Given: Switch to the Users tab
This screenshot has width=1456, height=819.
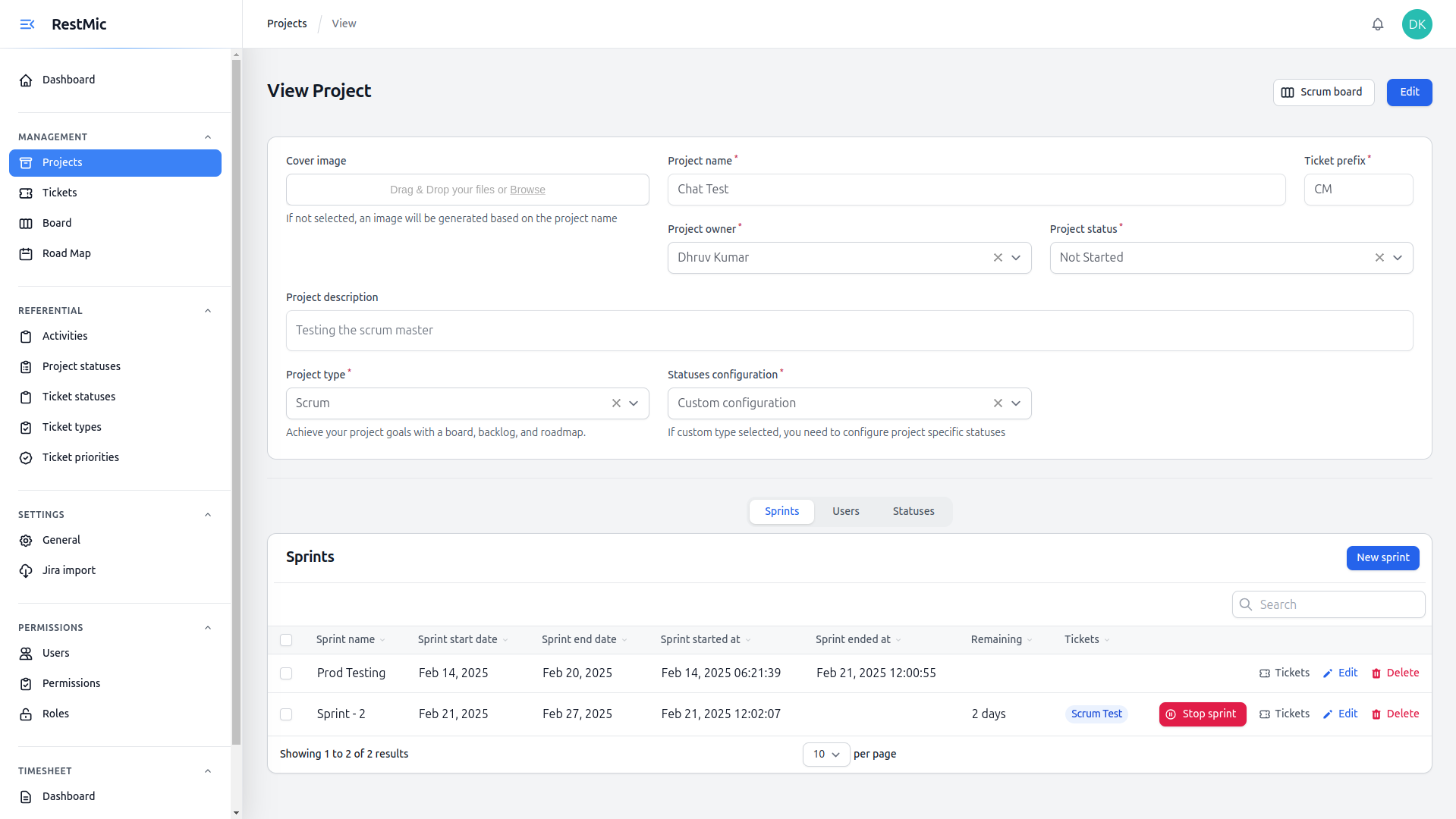Looking at the screenshot, I should pos(845,511).
